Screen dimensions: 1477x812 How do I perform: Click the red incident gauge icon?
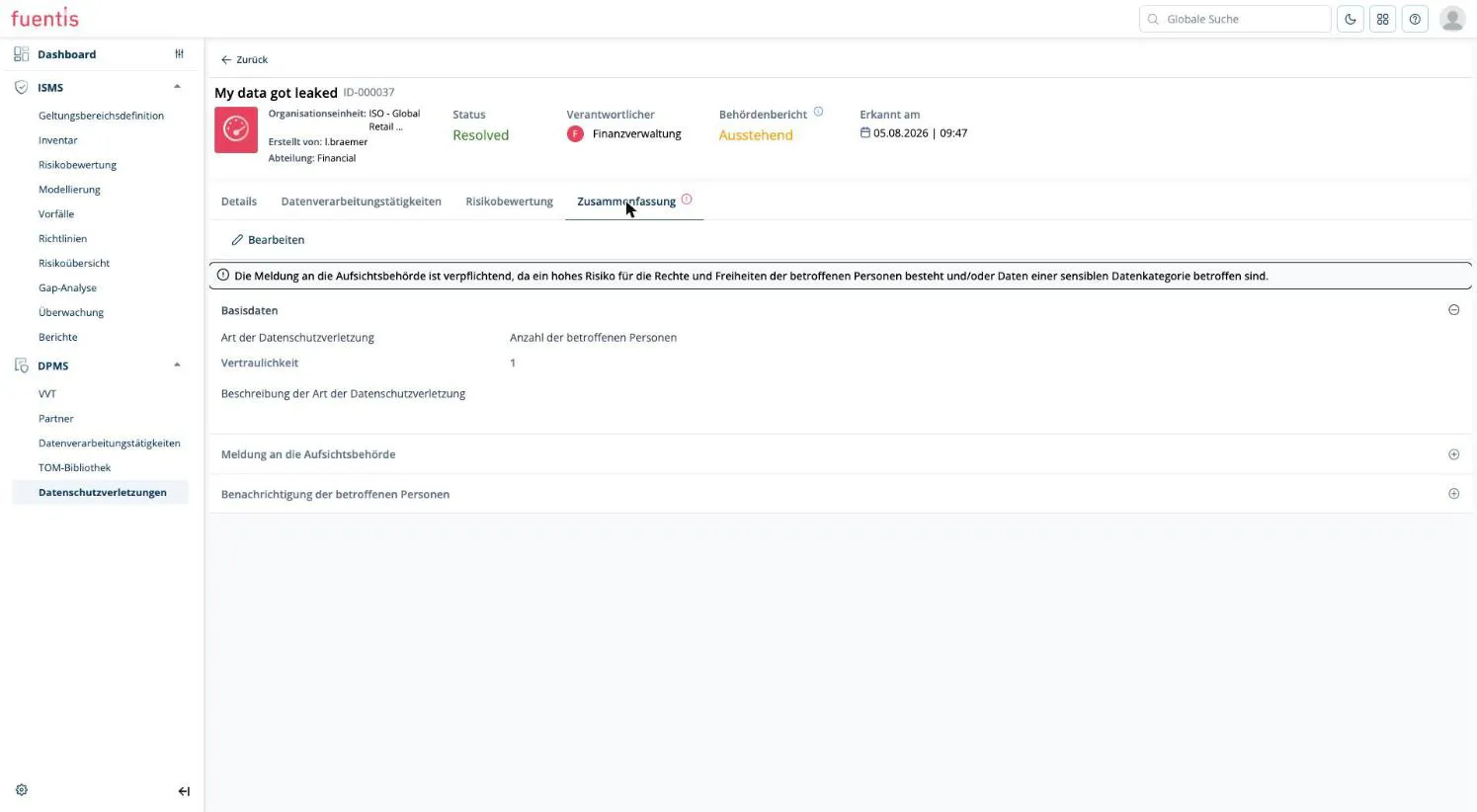point(236,130)
